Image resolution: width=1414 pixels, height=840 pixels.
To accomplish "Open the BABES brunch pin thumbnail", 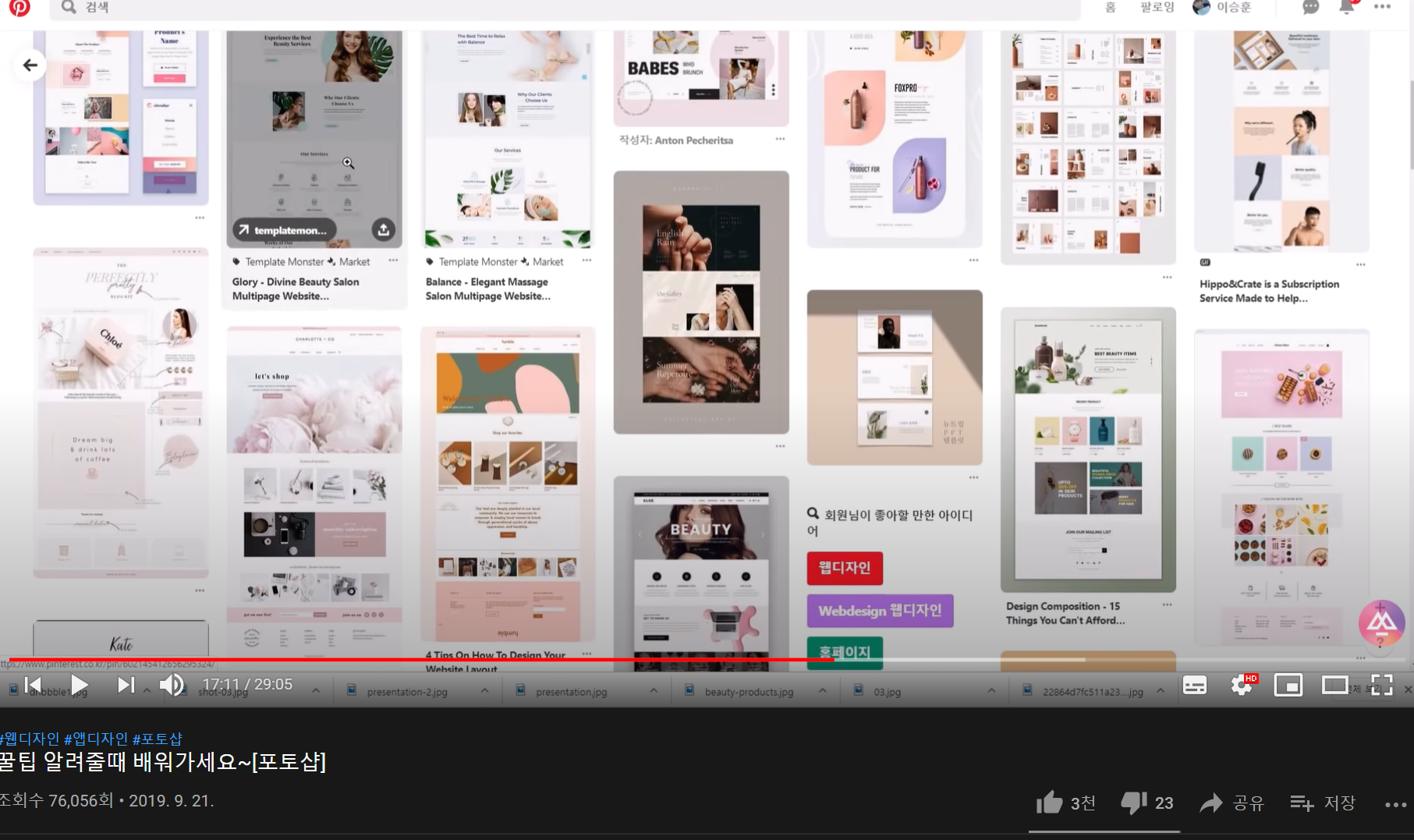I will [x=701, y=78].
